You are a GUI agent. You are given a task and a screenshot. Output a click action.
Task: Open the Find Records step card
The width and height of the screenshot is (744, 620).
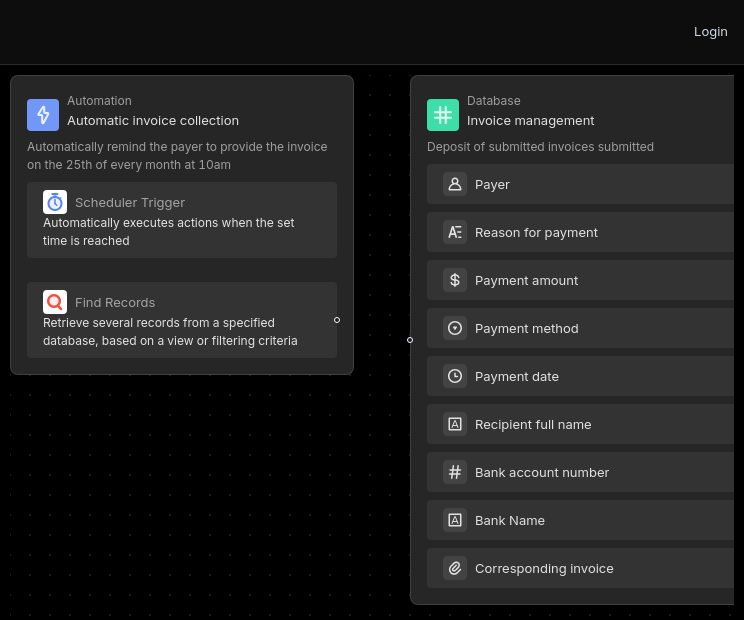coord(182,320)
